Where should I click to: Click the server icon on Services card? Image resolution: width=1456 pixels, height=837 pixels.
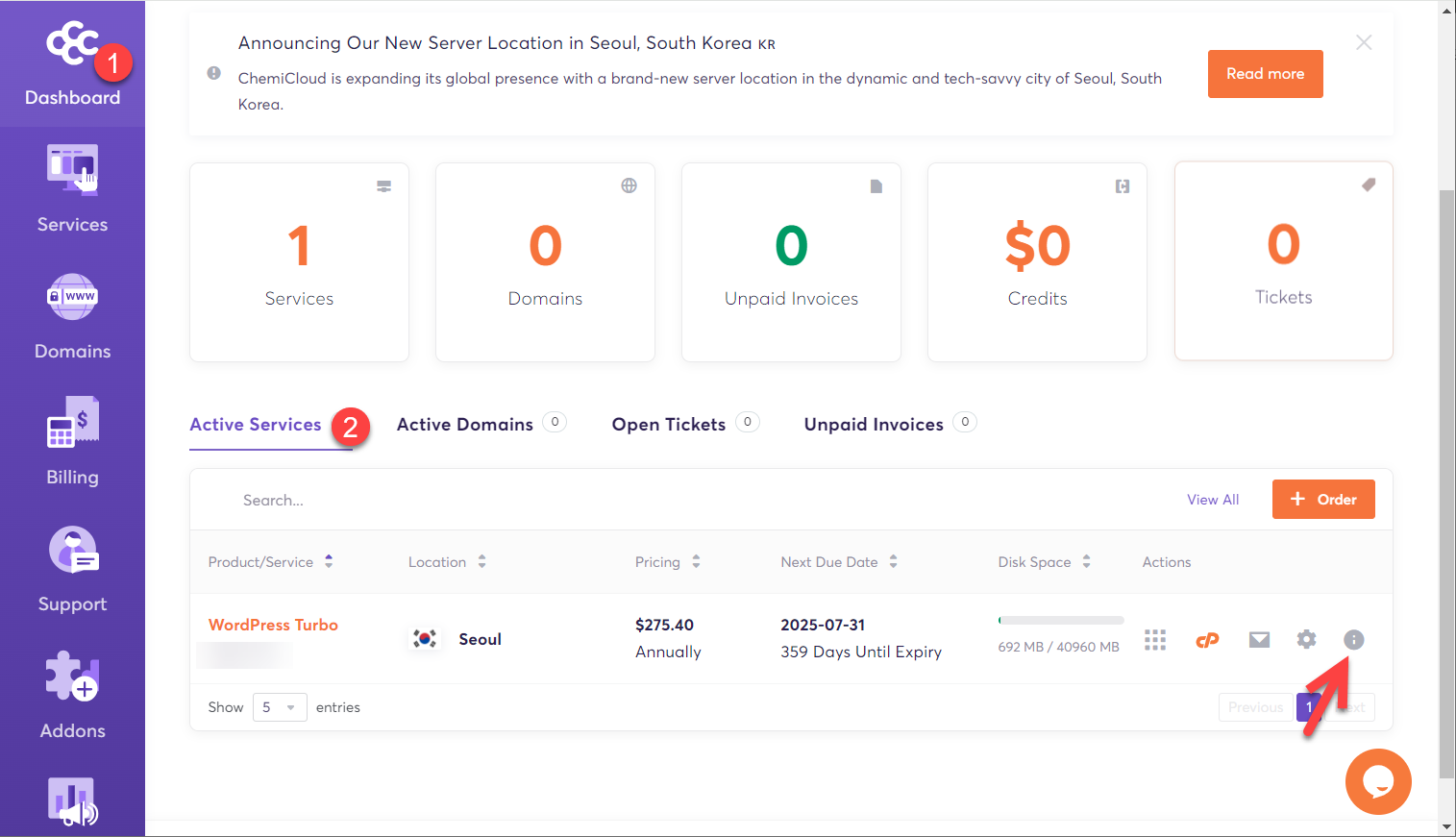[383, 186]
